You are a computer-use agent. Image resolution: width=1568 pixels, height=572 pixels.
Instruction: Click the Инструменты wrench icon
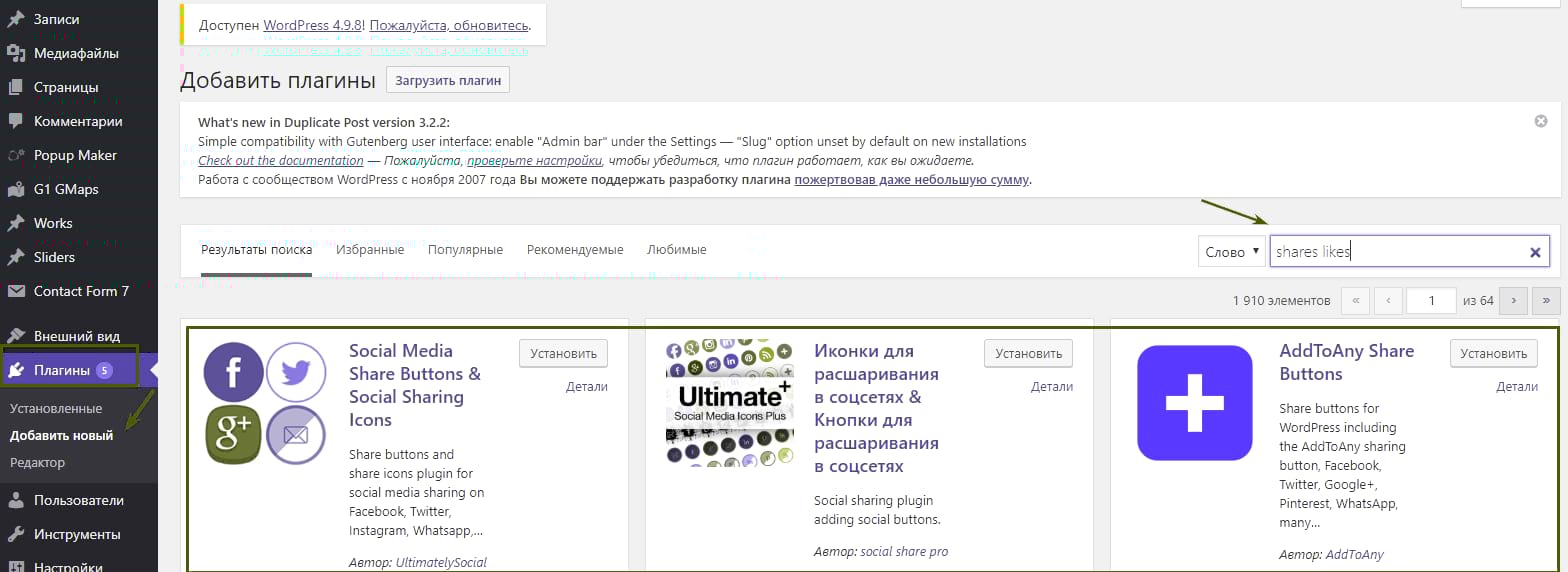coord(16,534)
